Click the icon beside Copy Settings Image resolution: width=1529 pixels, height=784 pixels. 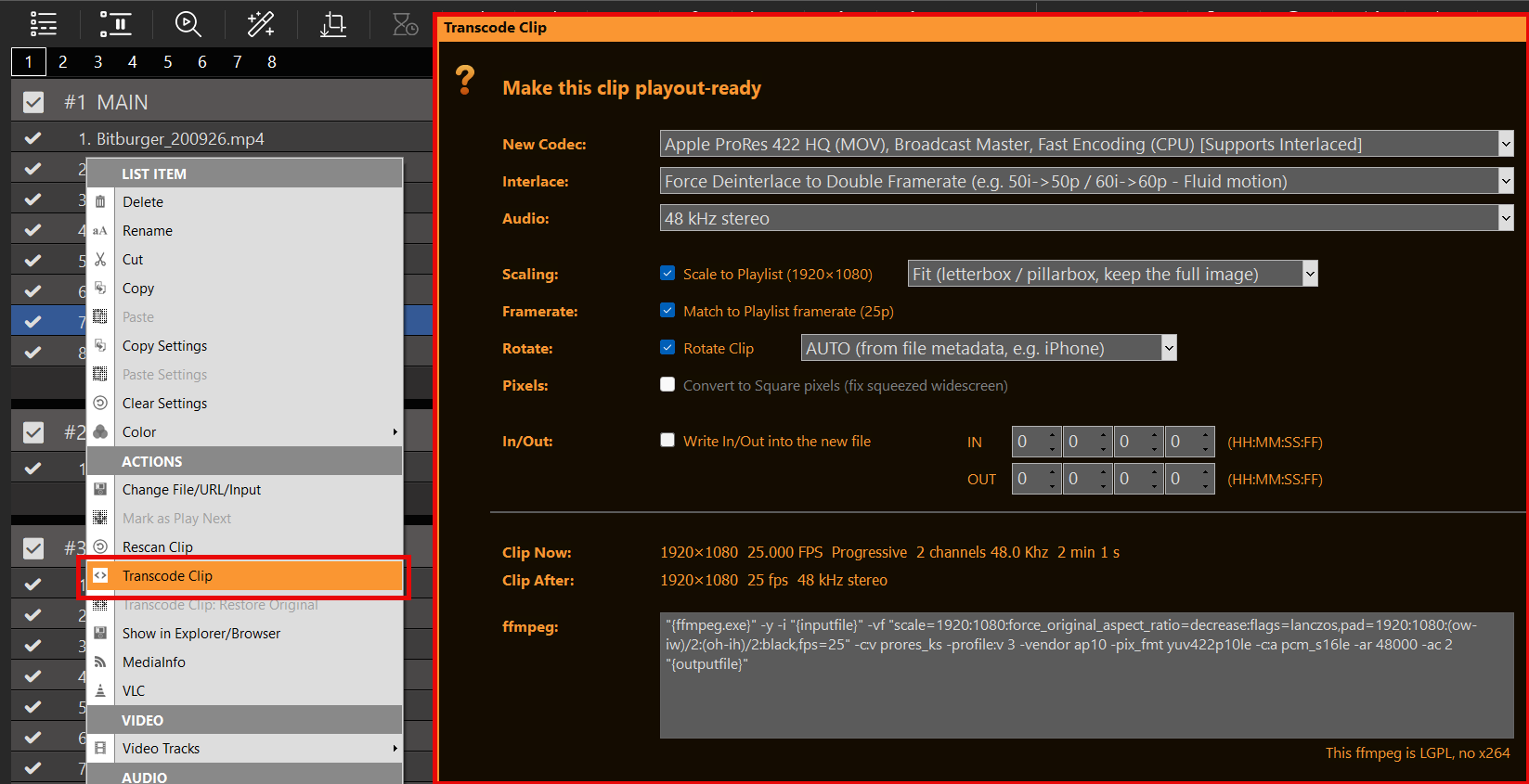(x=100, y=345)
